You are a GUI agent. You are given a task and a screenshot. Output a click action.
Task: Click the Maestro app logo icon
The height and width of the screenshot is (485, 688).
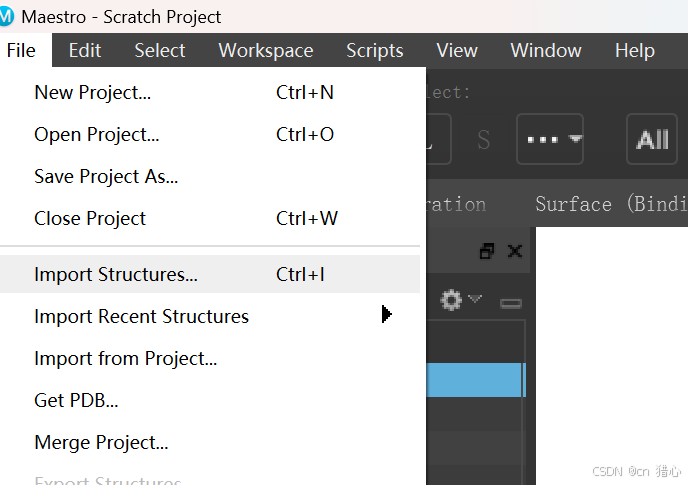[x=6, y=16]
